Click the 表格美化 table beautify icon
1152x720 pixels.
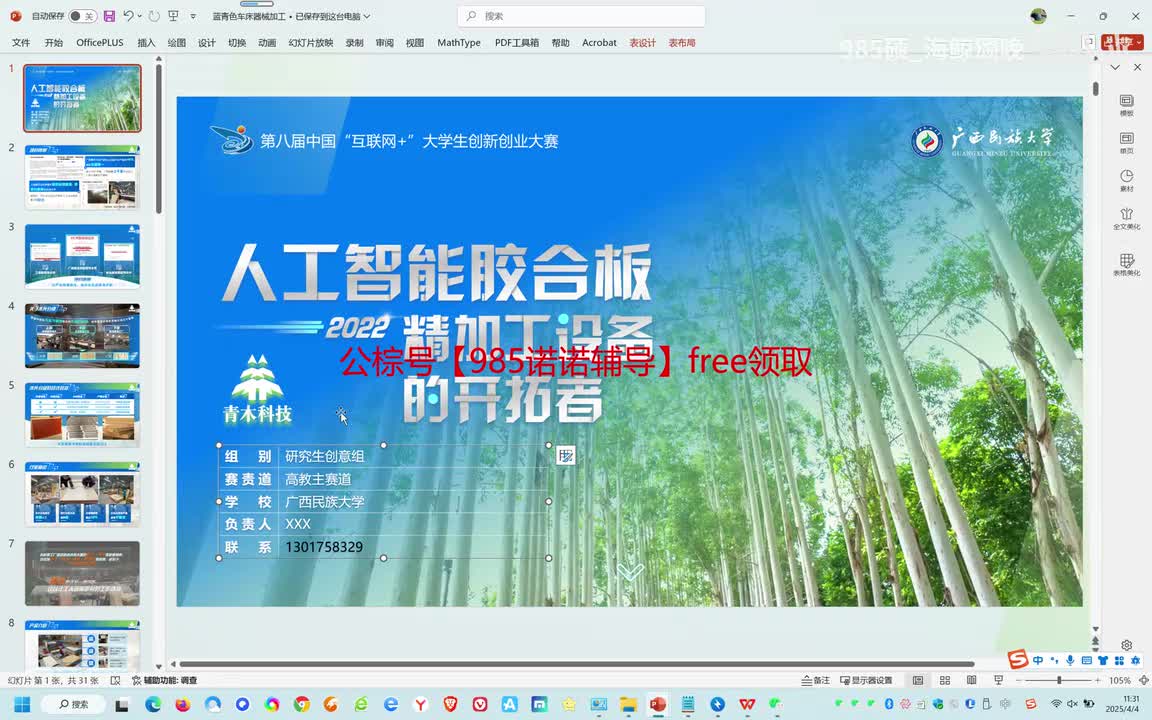[x=1126, y=264]
